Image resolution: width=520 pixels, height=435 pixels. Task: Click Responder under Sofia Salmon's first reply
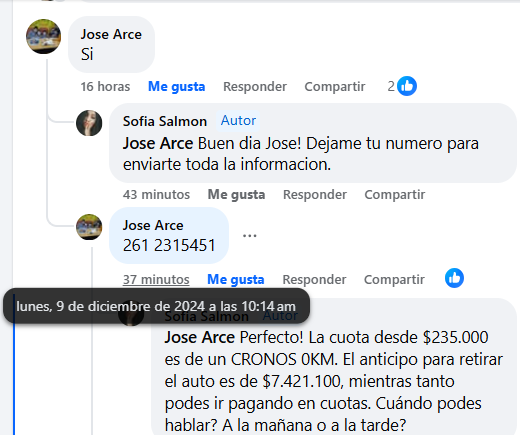click(315, 194)
